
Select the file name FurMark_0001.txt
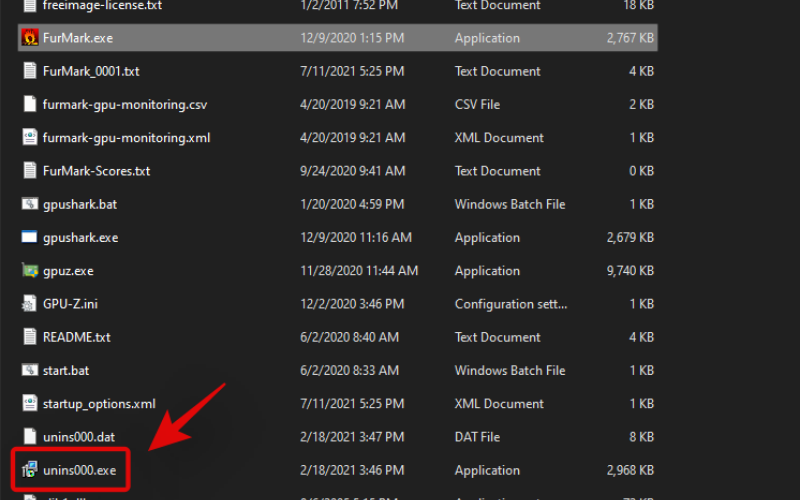[x=91, y=71]
